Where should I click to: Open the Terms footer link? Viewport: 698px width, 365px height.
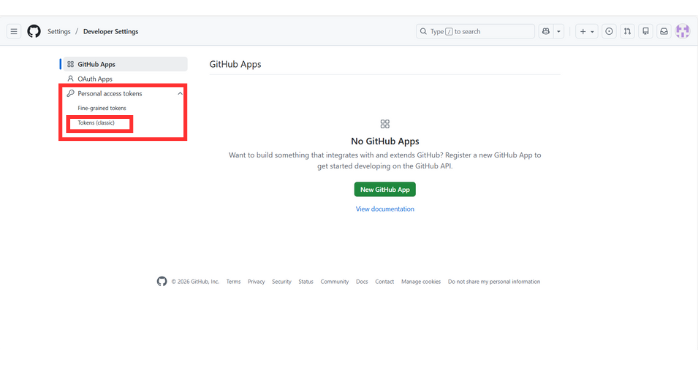tap(233, 282)
